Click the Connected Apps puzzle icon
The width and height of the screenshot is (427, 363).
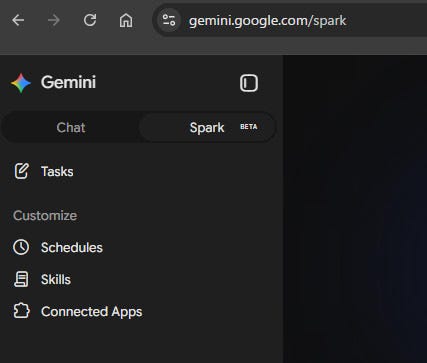click(x=22, y=311)
